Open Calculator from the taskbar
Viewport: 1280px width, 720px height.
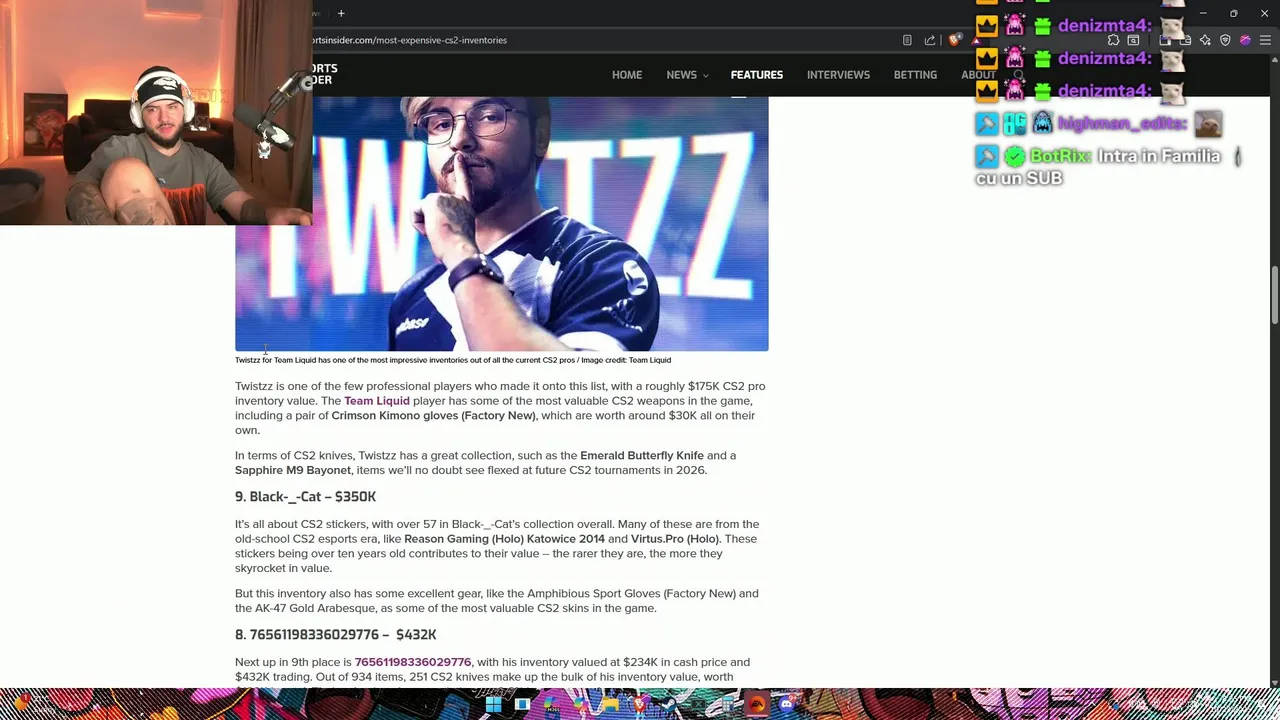[728, 705]
